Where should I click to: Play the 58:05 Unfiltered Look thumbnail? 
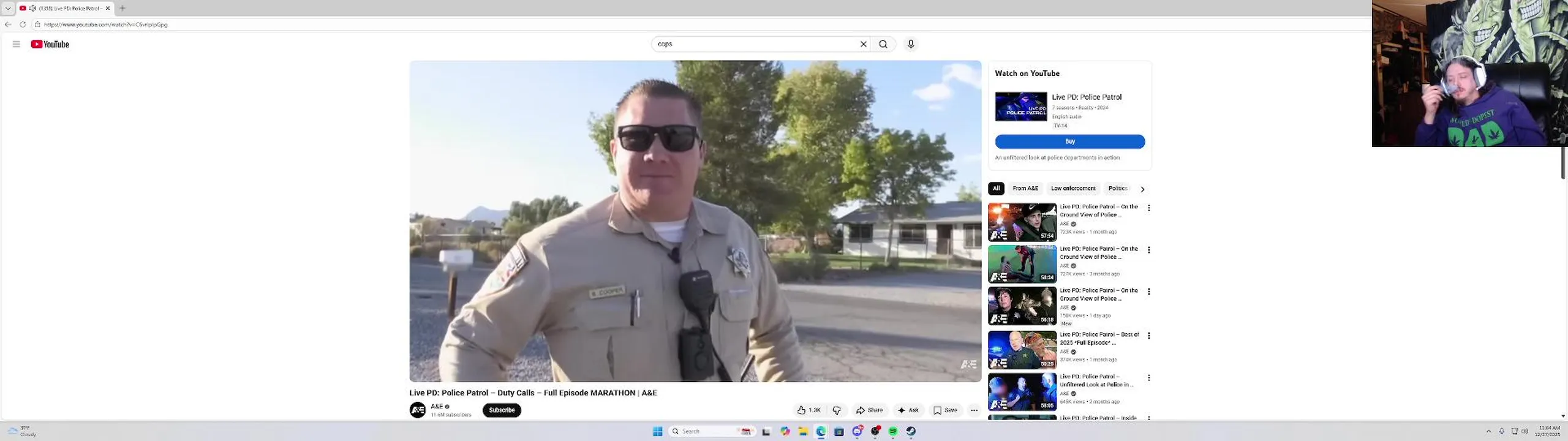click(1022, 392)
